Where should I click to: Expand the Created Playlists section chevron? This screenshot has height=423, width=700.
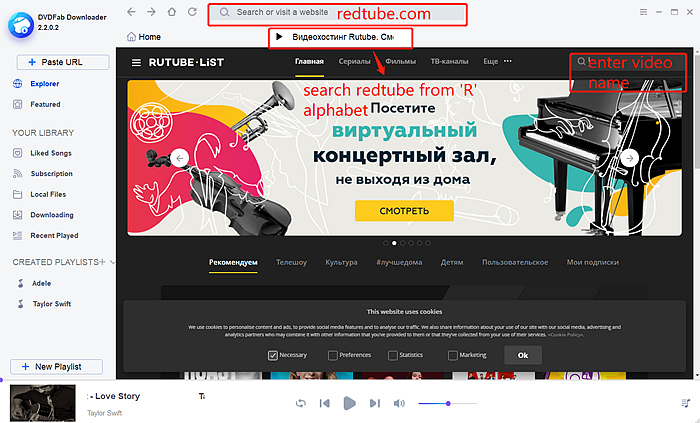pyautogui.click(x=113, y=262)
